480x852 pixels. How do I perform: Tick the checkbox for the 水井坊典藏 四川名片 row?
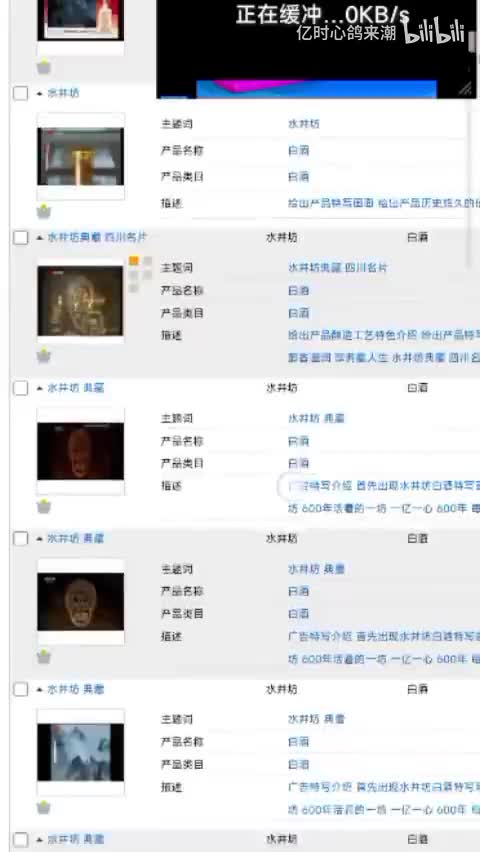coord(20,237)
